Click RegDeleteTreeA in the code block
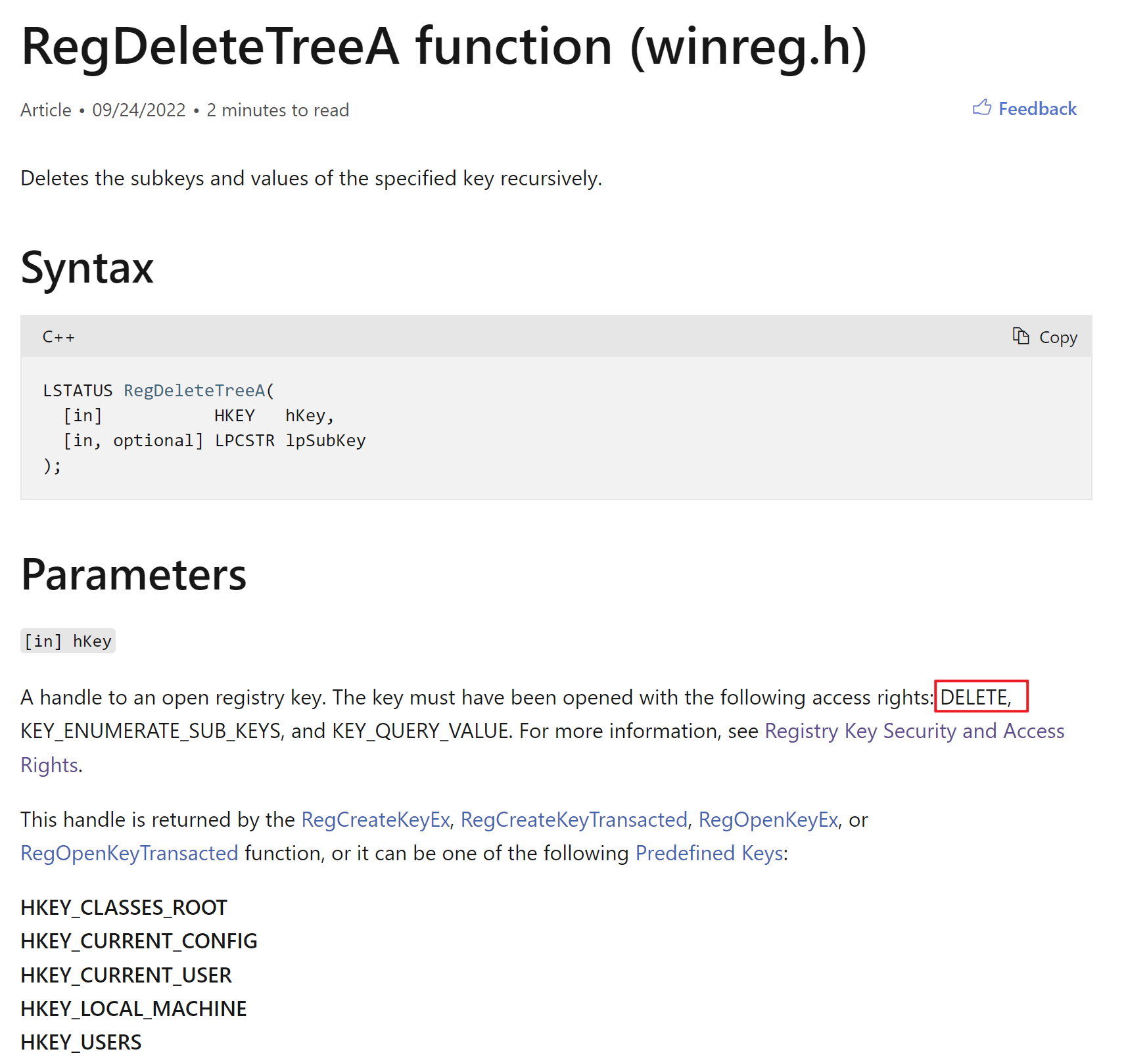The width and height of the screenshot is (1126, 1064). [x=194, y=390]
